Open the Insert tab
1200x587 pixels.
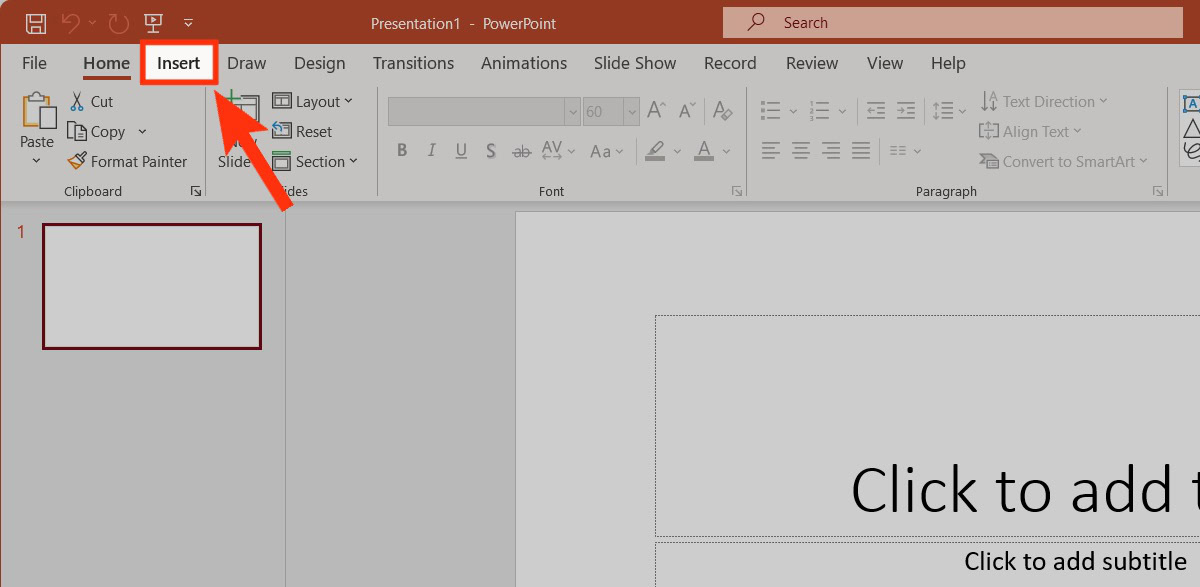[x=179, y=63]
